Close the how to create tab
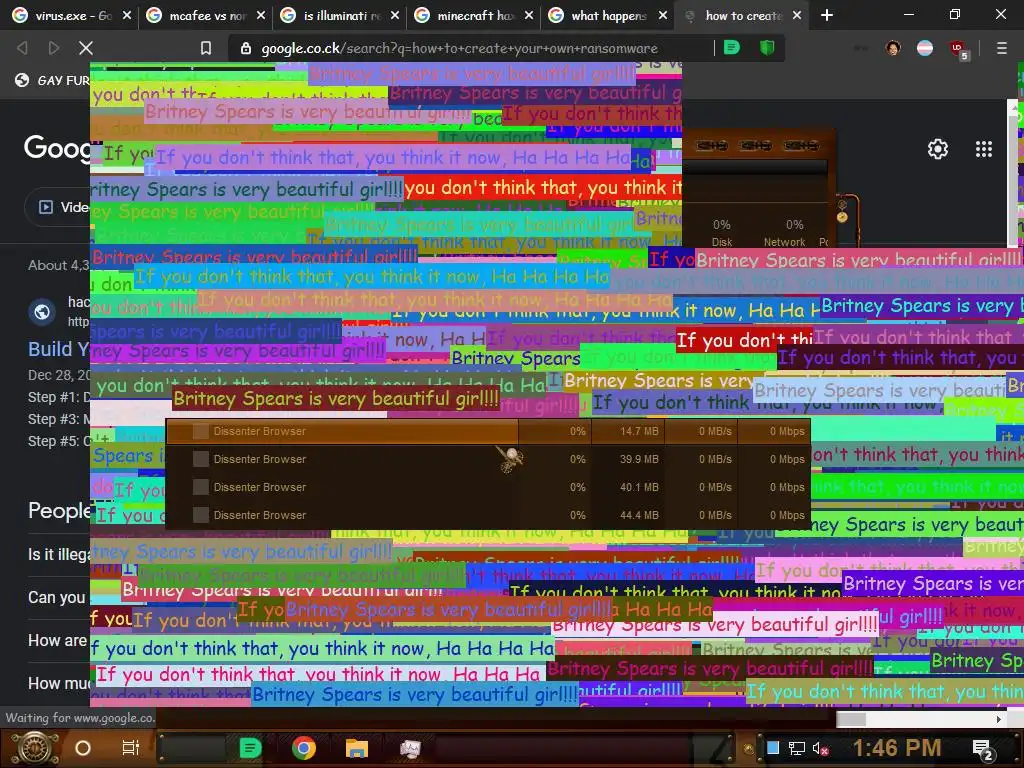This screenshot has width=1024, height=768. [797, 15]
